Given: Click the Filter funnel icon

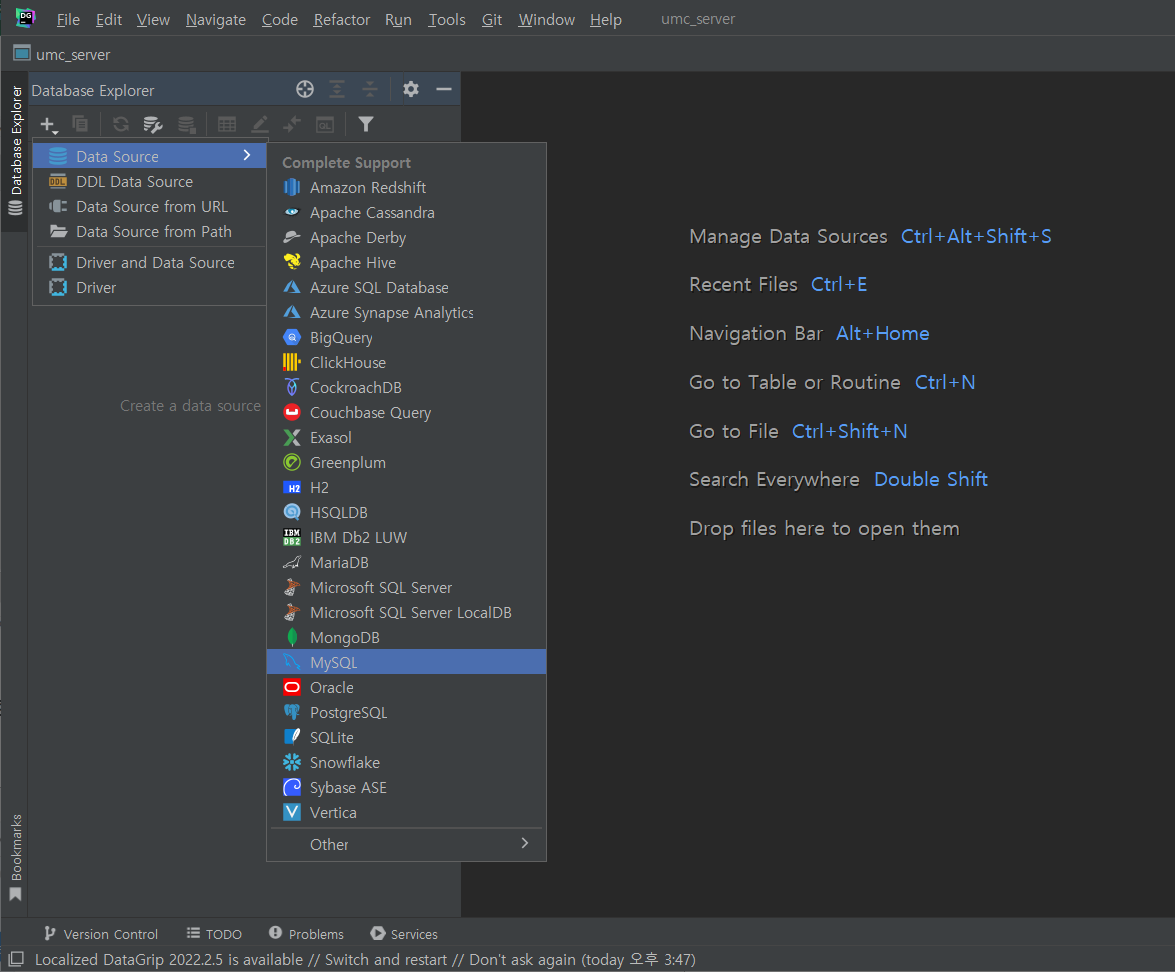Looking at the screenshot, I should click(x=366, y=124).
